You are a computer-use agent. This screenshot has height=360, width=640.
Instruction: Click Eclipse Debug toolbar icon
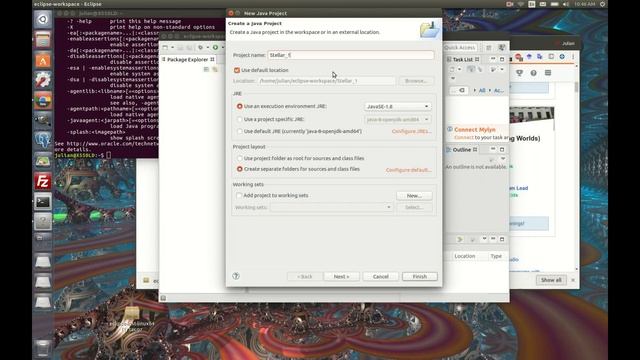click(x=200, y=48)
